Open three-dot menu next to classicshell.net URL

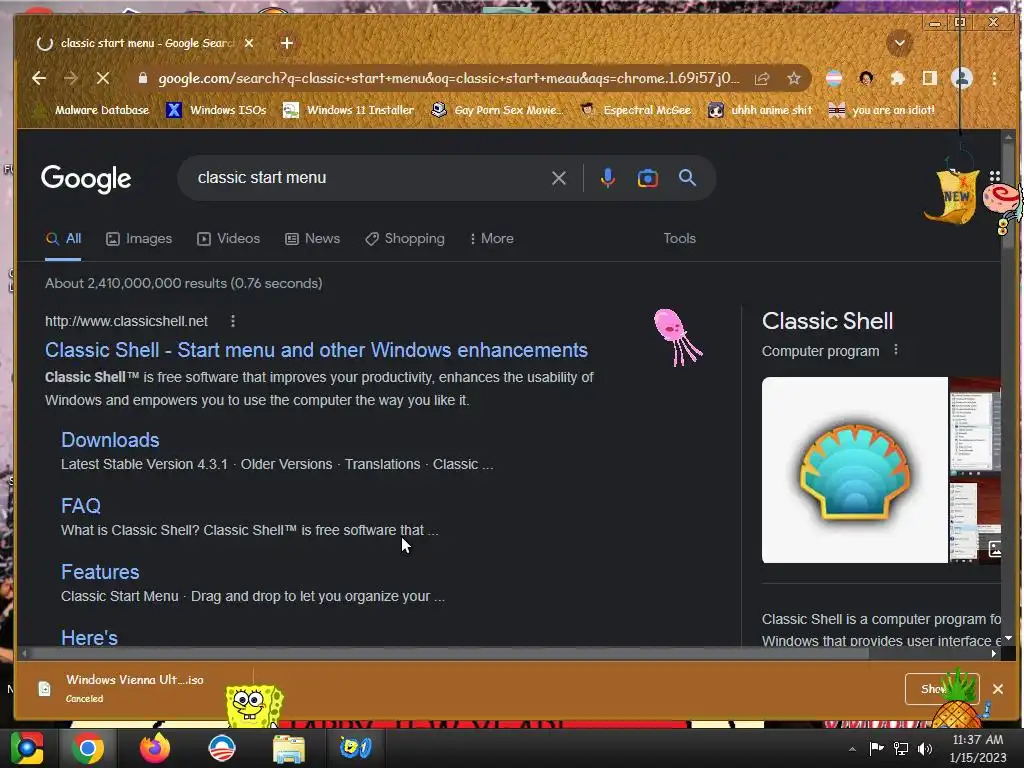232,321
